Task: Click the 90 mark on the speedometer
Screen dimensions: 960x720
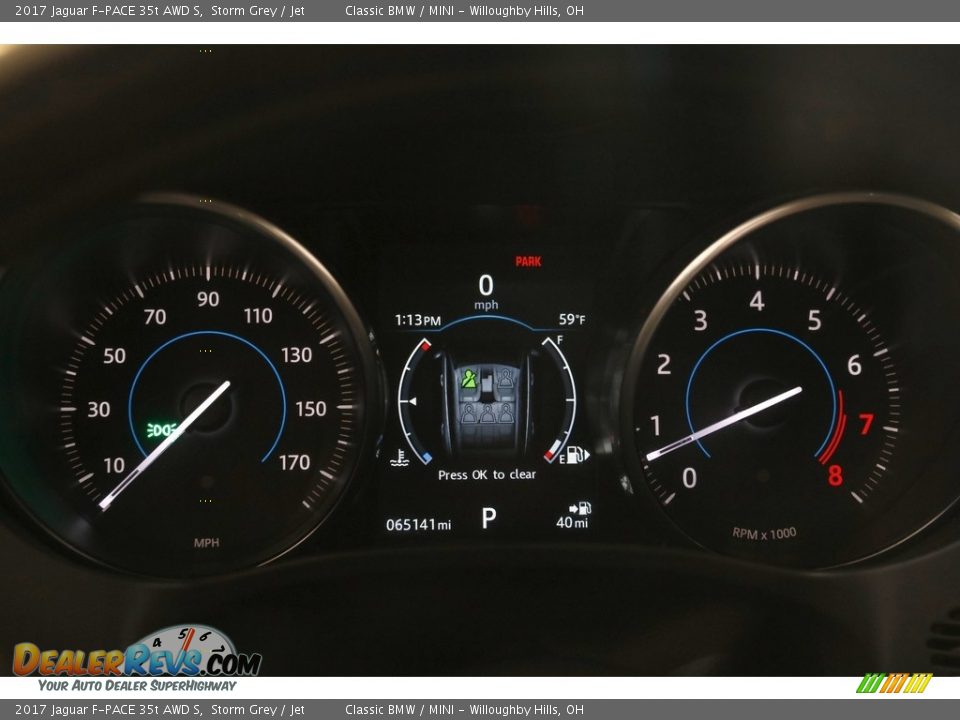Action: point(208,299)
